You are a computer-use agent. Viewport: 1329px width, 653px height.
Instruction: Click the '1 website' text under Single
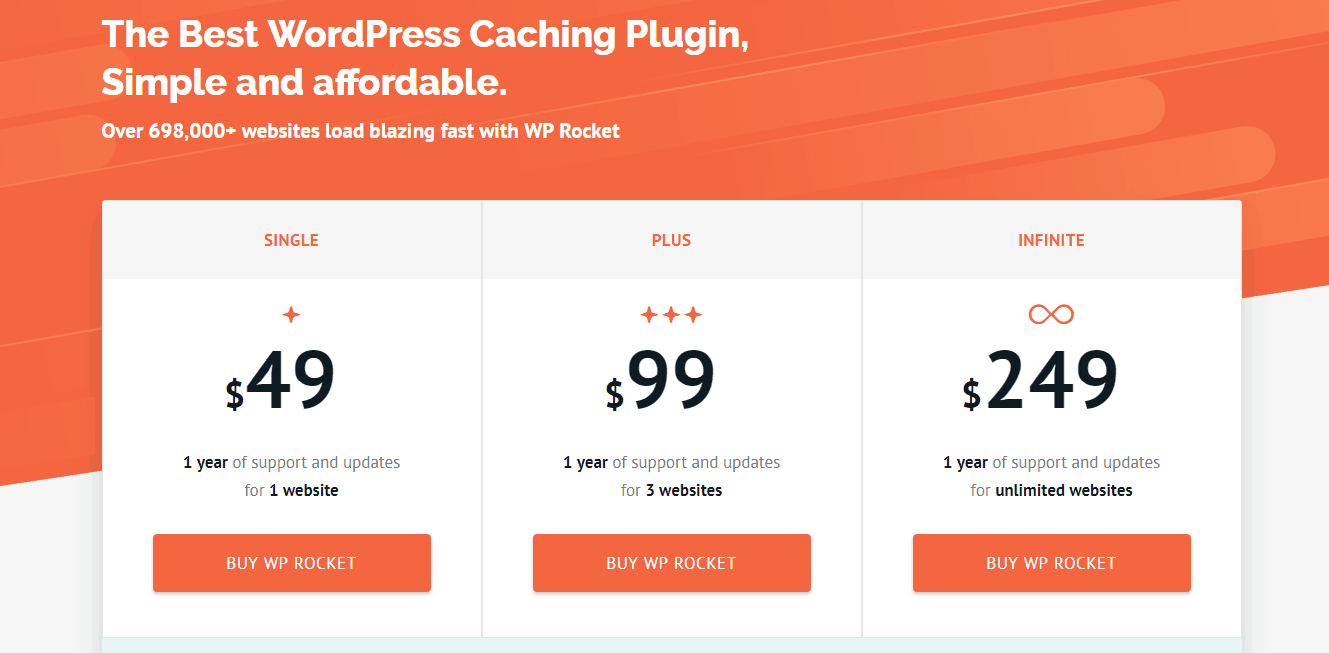[304, 490]
